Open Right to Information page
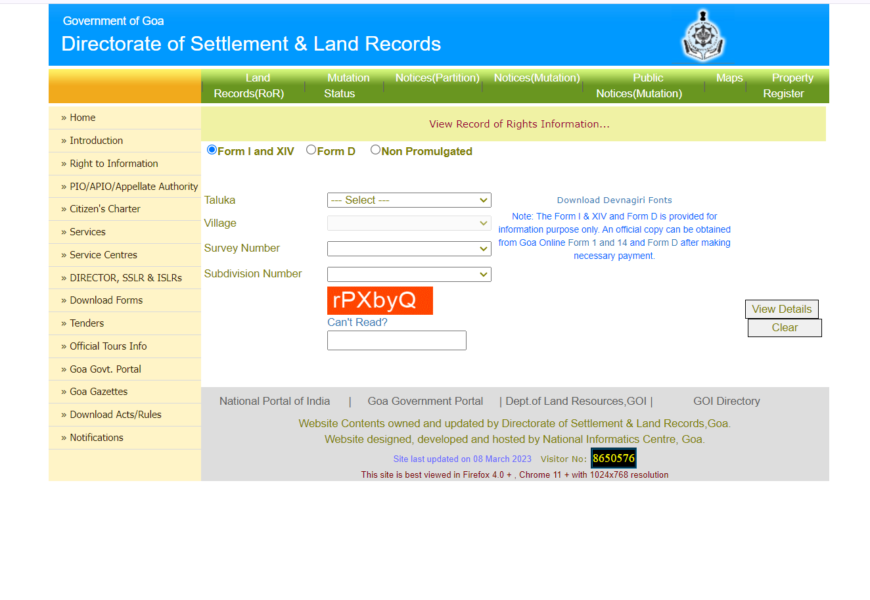870x600 pixels. tap(114, 164)
